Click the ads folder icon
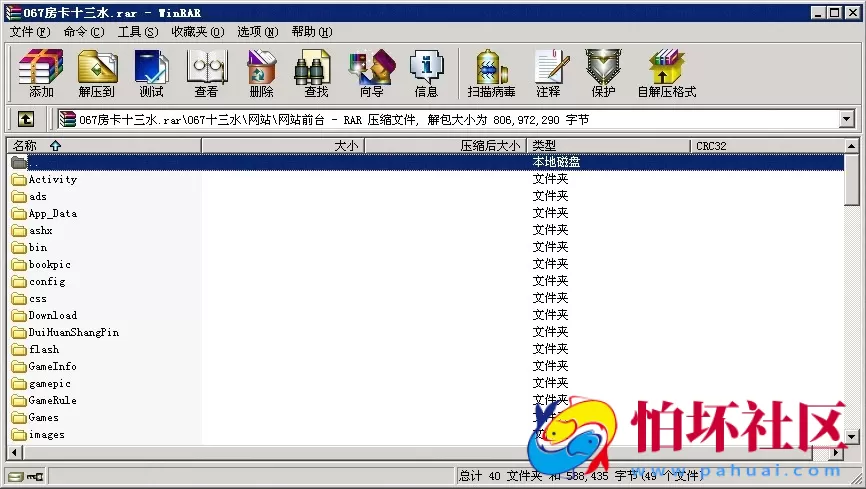Viewport: 866px width, 489px height. 19,197
